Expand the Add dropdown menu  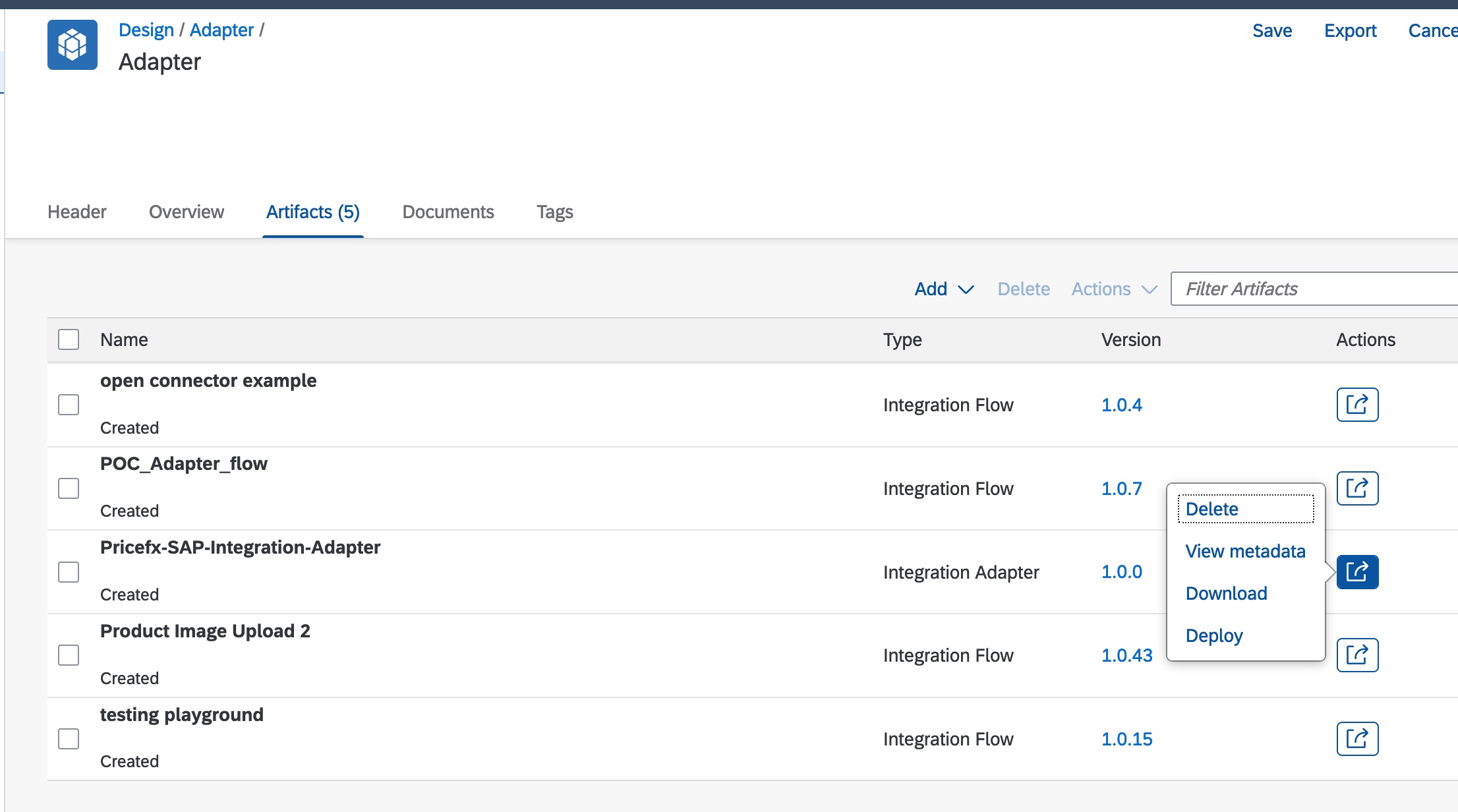944,289
